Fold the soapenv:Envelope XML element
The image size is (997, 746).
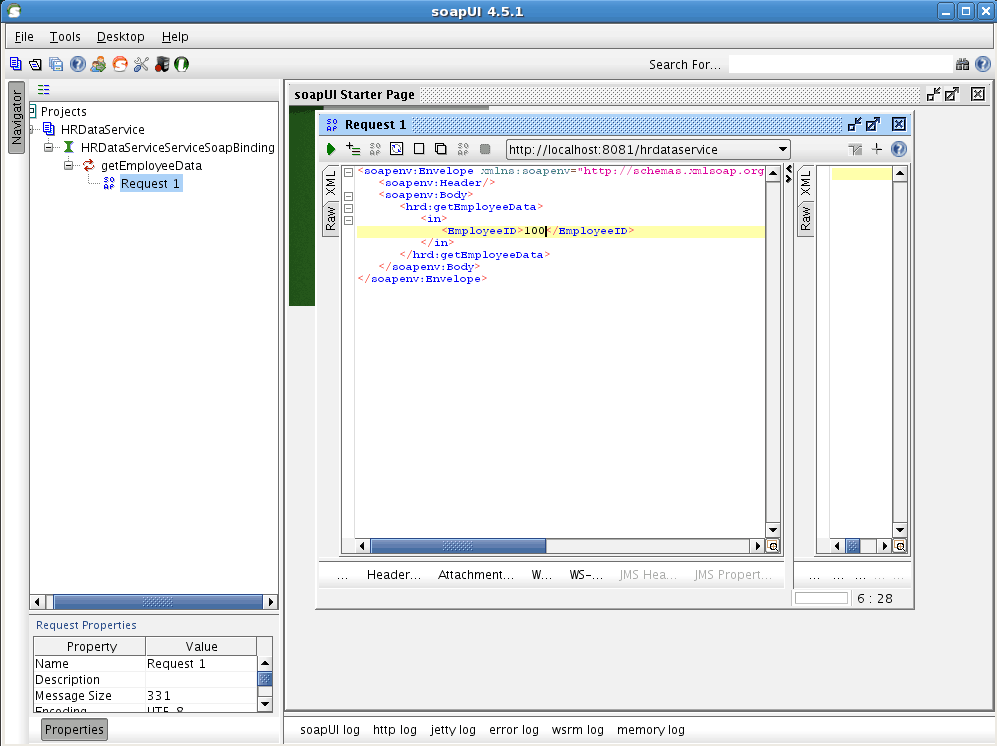click(348, 172)
